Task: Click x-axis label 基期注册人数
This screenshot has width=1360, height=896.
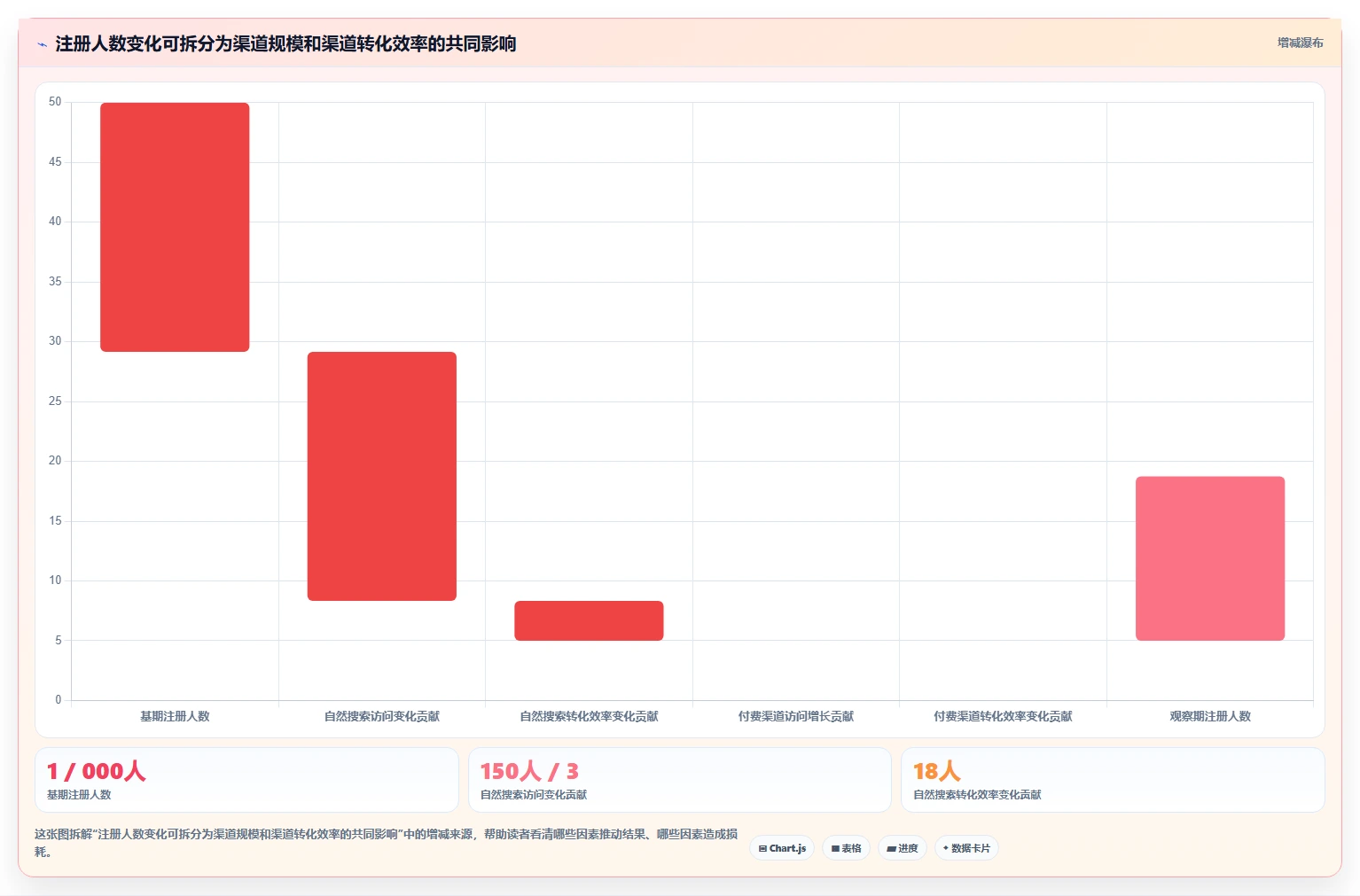Action: click(x=175, y=716)
